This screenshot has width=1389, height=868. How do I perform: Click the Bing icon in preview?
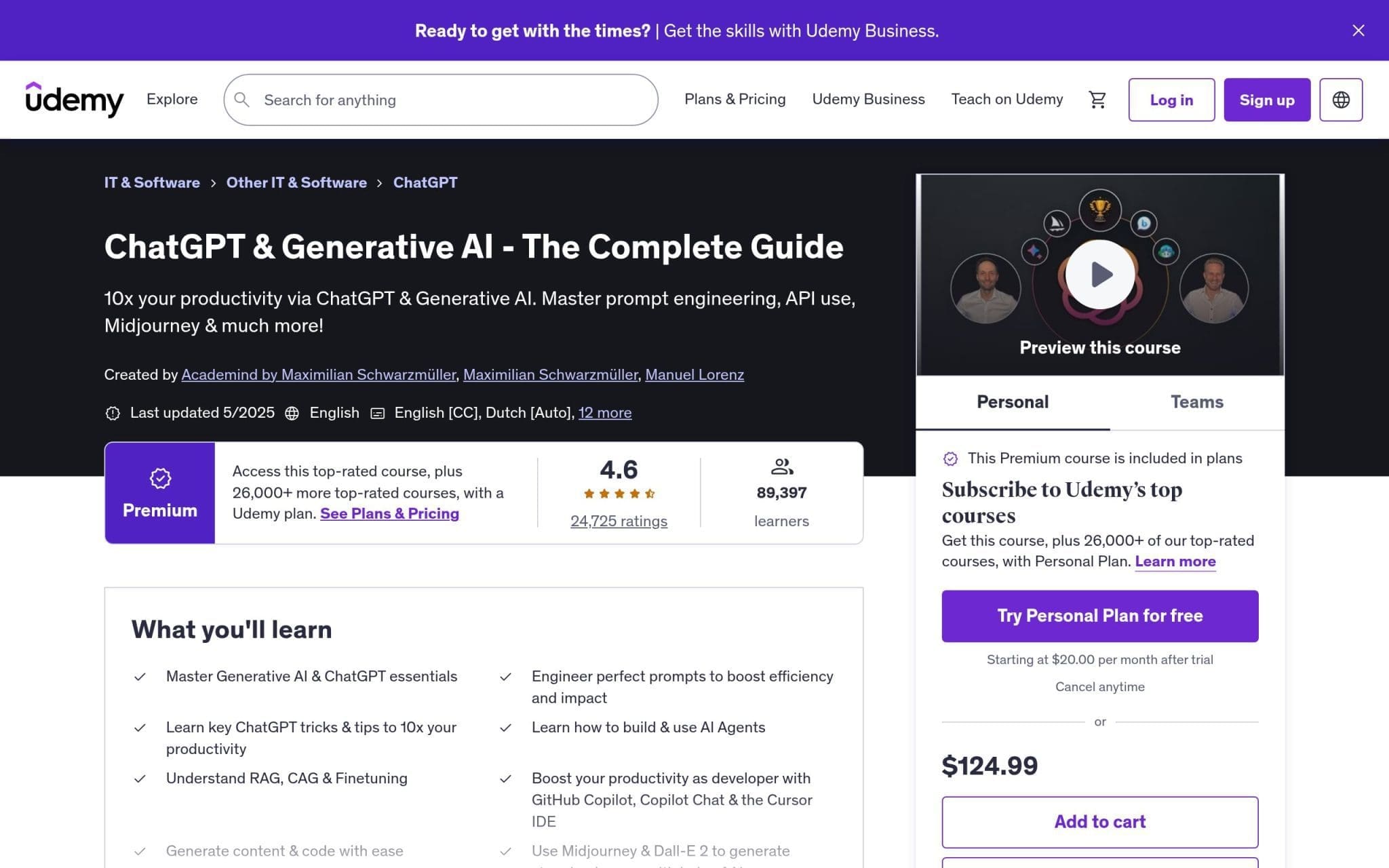point(1144,223)
